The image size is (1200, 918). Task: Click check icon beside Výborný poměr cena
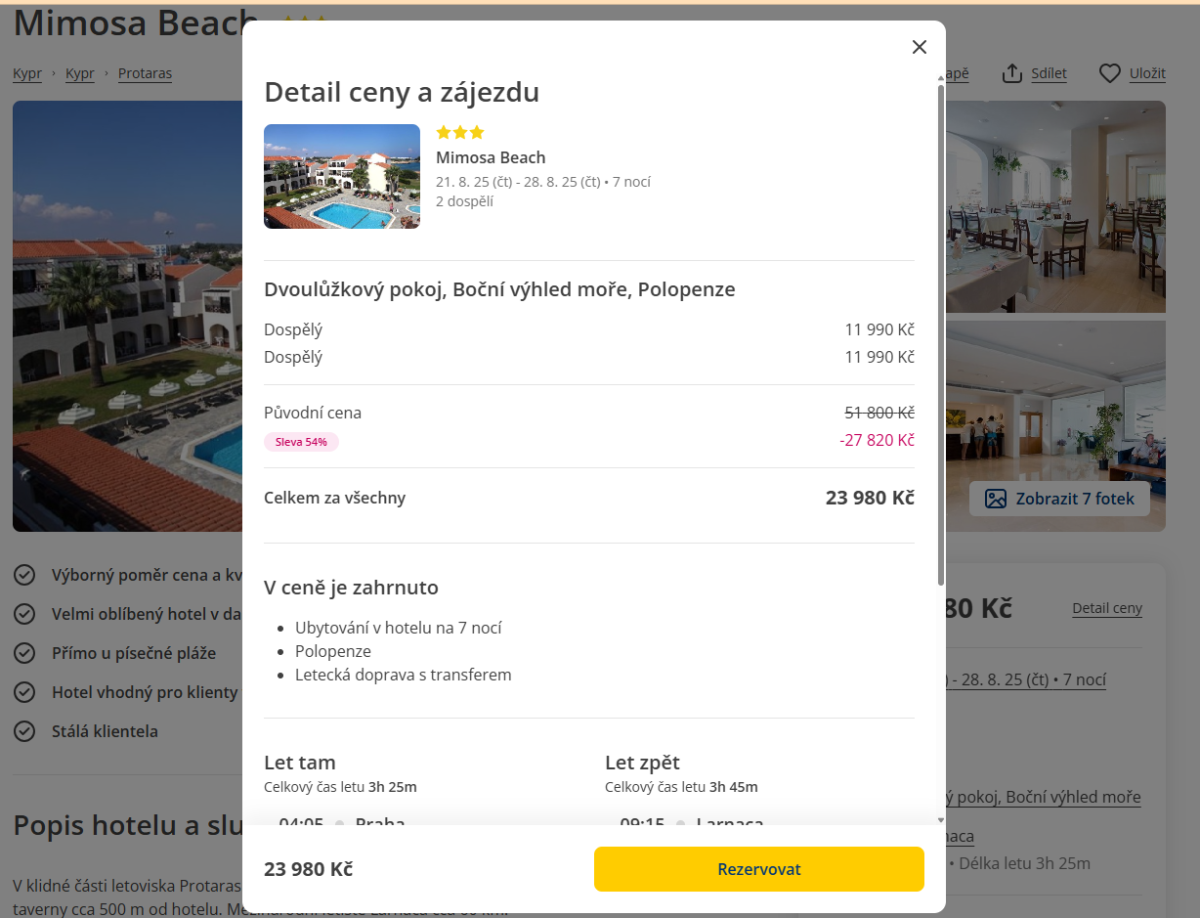coord(24,575)
